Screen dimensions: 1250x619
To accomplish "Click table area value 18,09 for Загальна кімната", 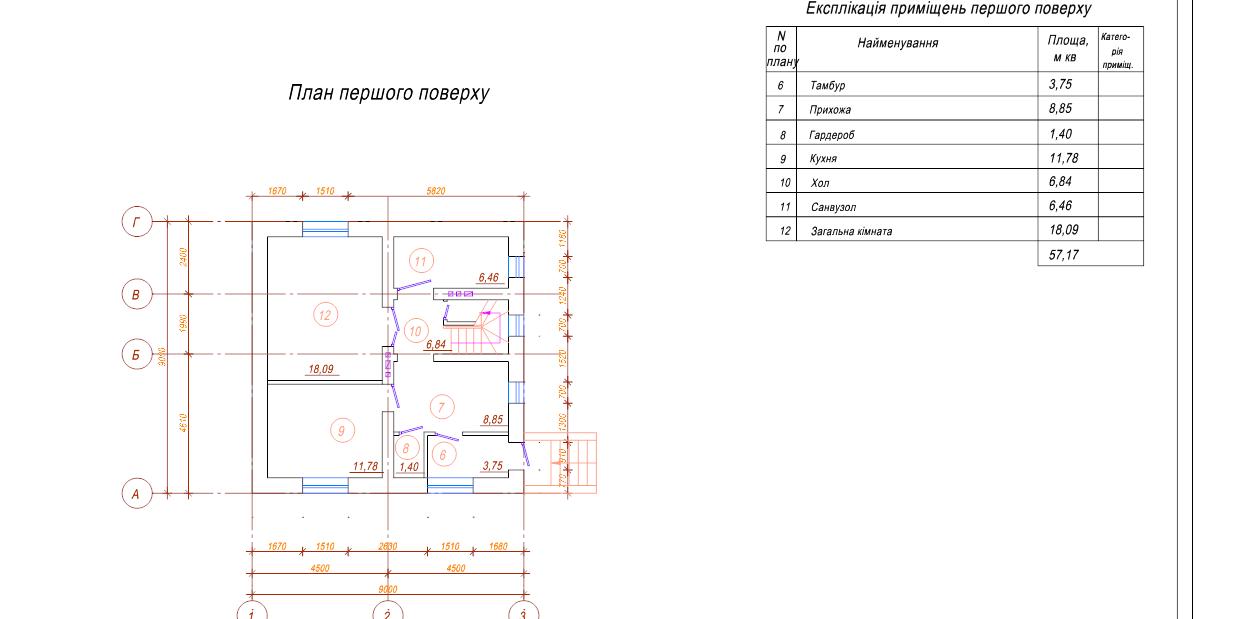I will [x=1064, y=230].
